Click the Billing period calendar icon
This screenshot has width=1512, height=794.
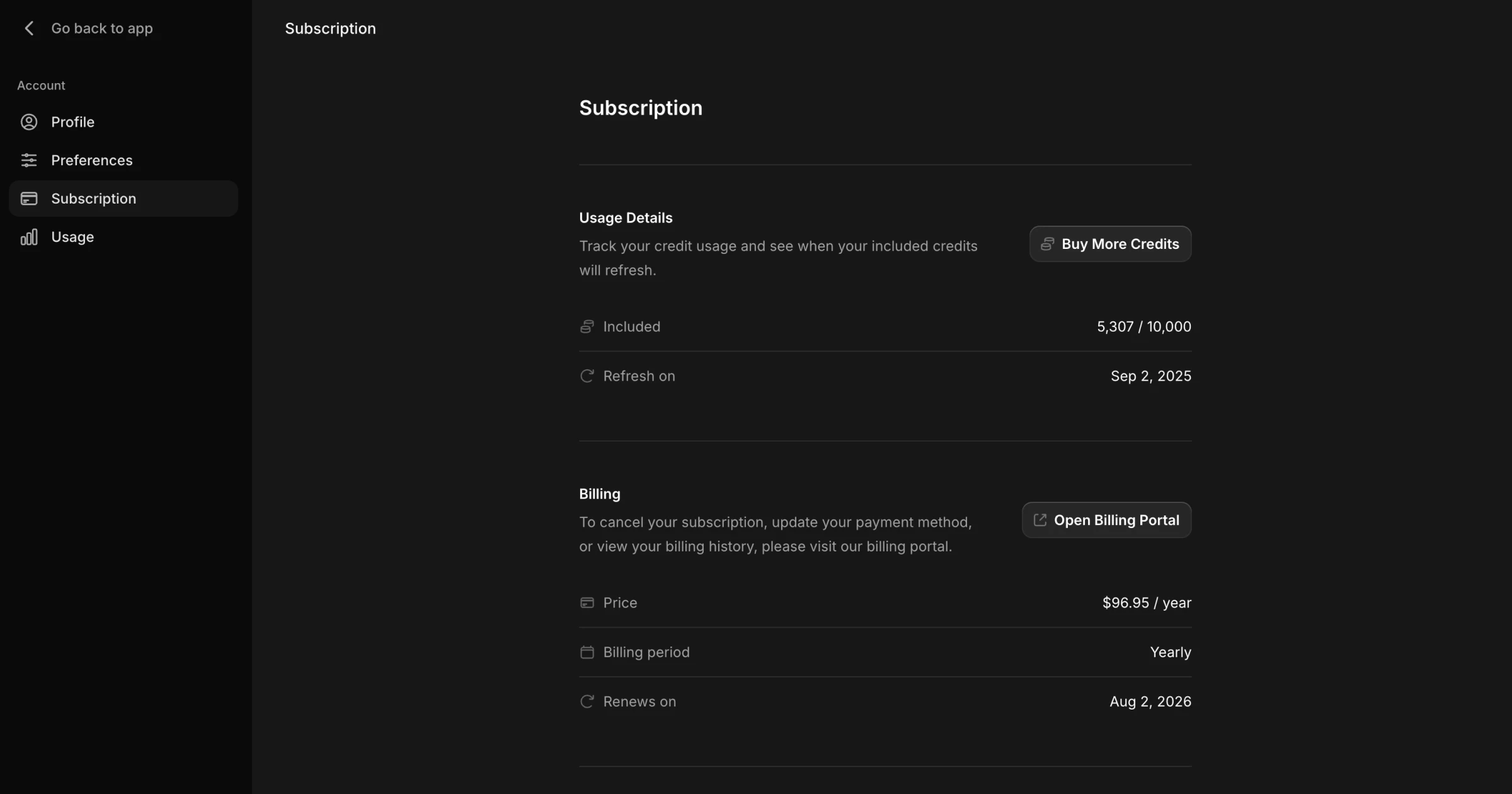(587, 652)
